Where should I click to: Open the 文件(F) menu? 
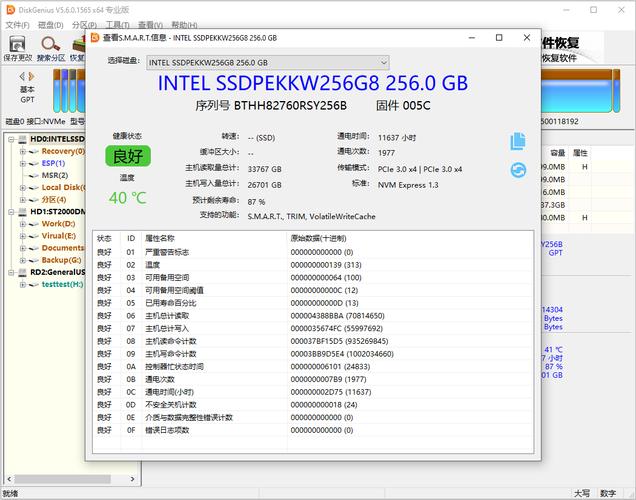click(x=16, y=24)
